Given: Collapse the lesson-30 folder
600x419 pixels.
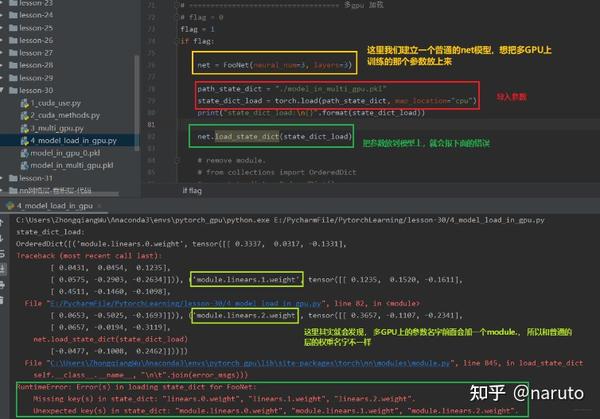Looking at the screenshot, I should tap(2, 90).
